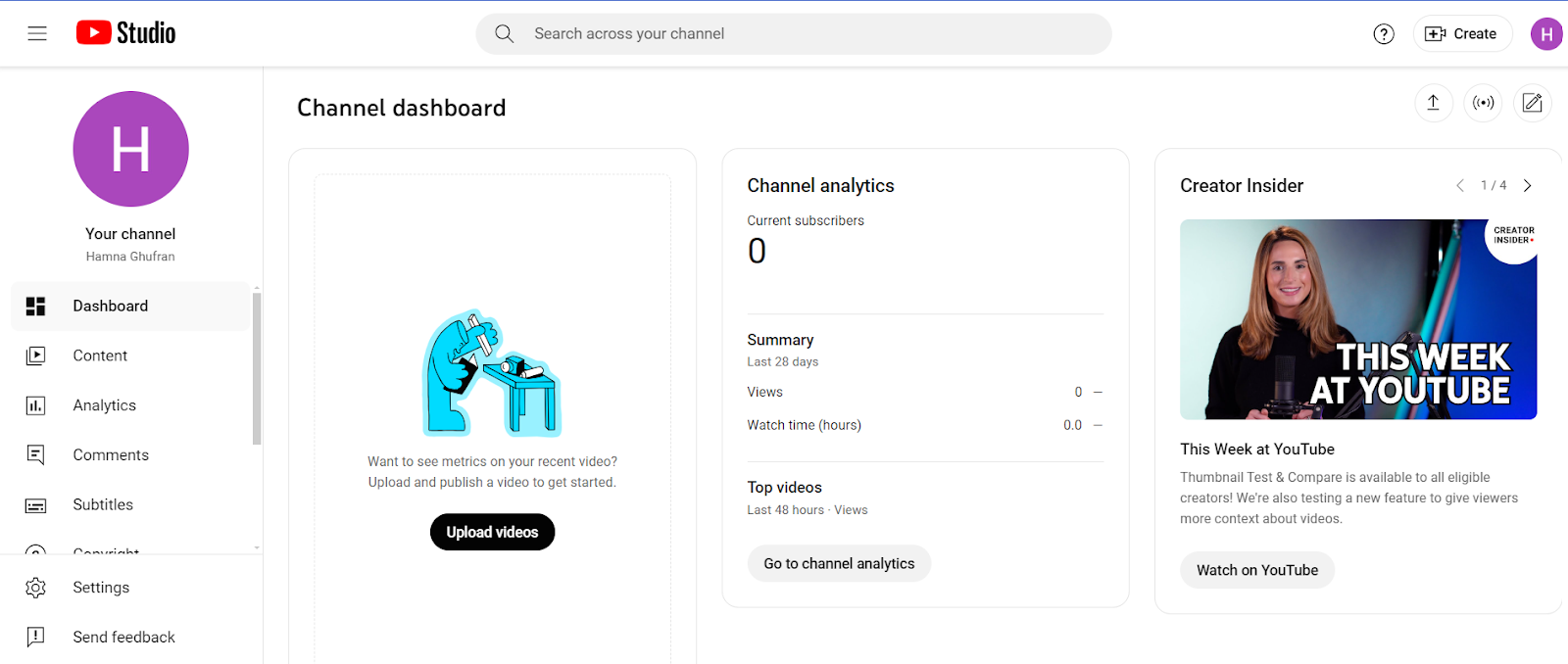Screen dimensions: 1568x664
Task: Open the hamburger navigation menu
Action: coord(37,33)
